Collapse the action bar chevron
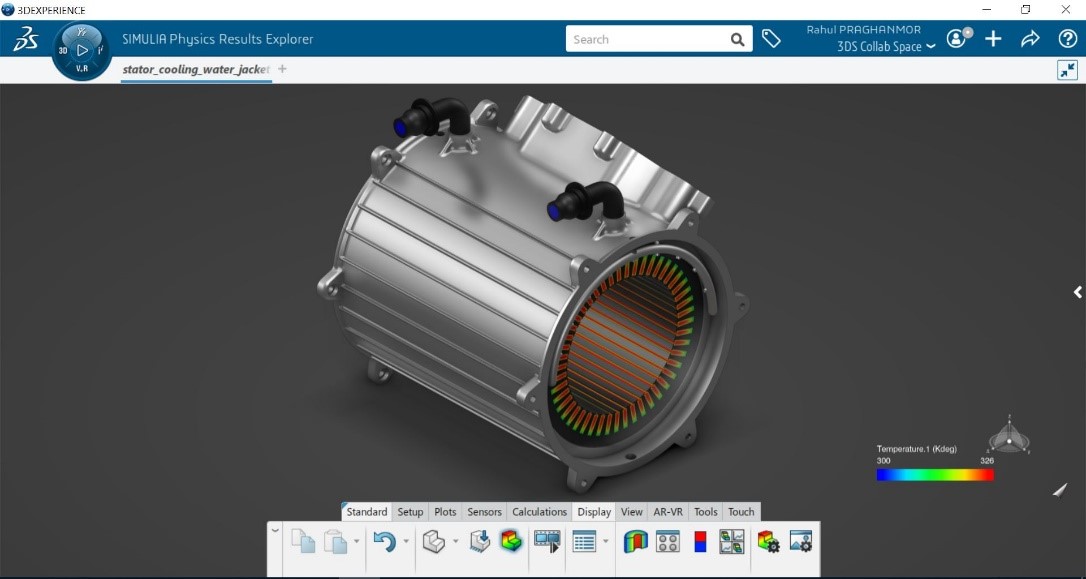Viewport: 1086px width, 579px height. [x=276, y=531]
